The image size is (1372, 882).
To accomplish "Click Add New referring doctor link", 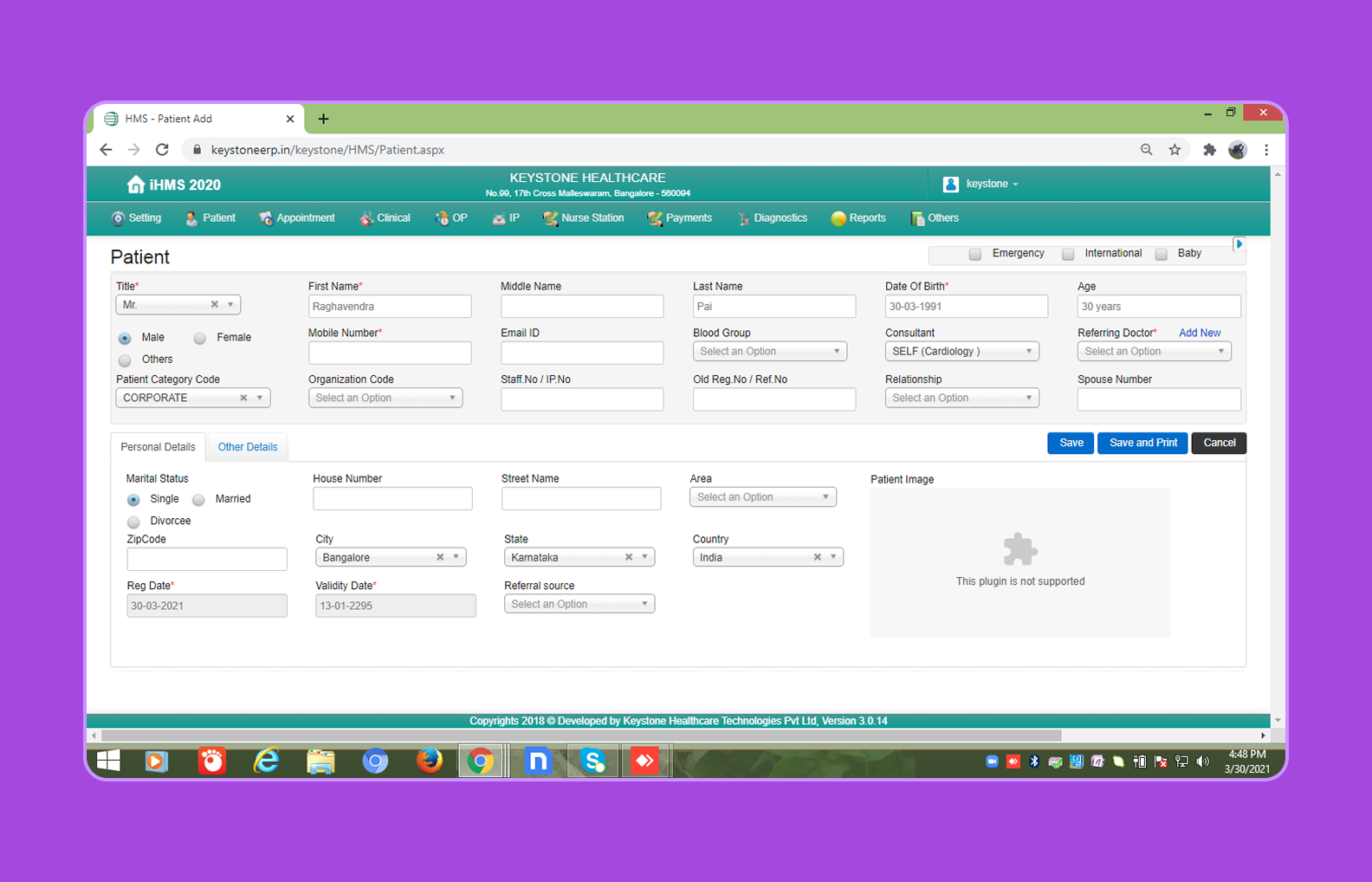I will (x=1200, y=333).
